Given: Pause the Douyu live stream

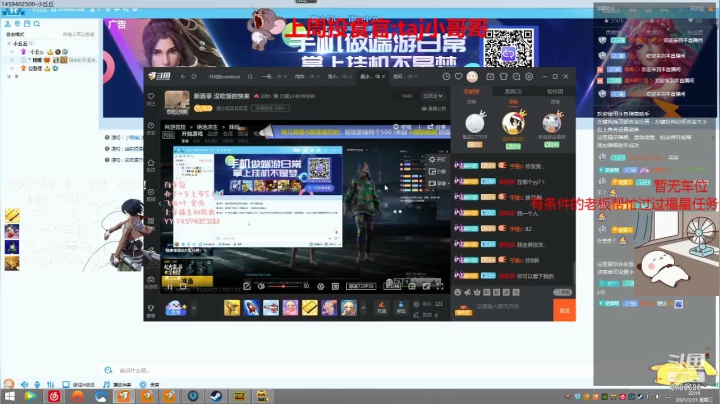Looking at the screenshot, I should [x=170, y=286].
